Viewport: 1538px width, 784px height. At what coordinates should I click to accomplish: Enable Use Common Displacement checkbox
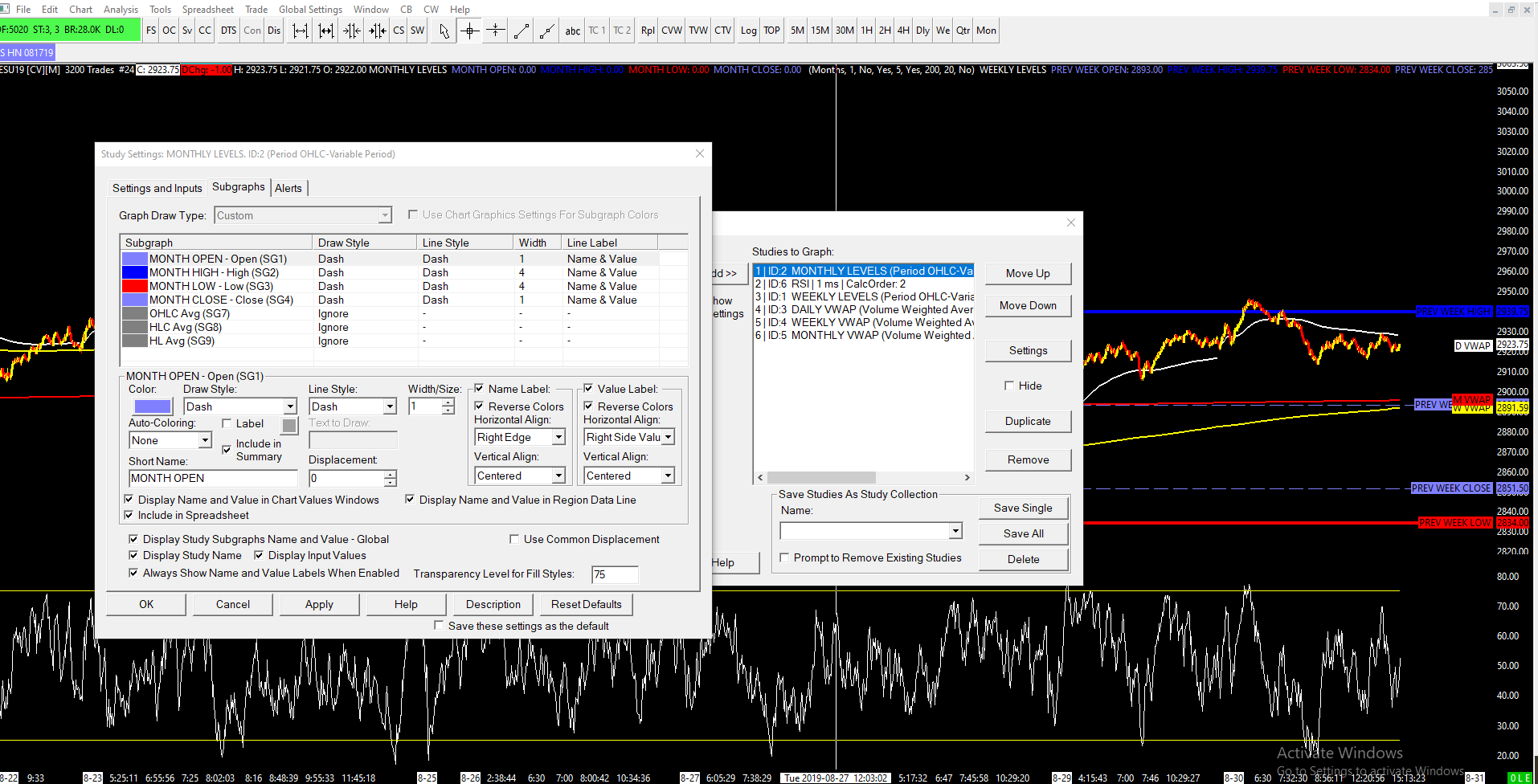point(514,539)
